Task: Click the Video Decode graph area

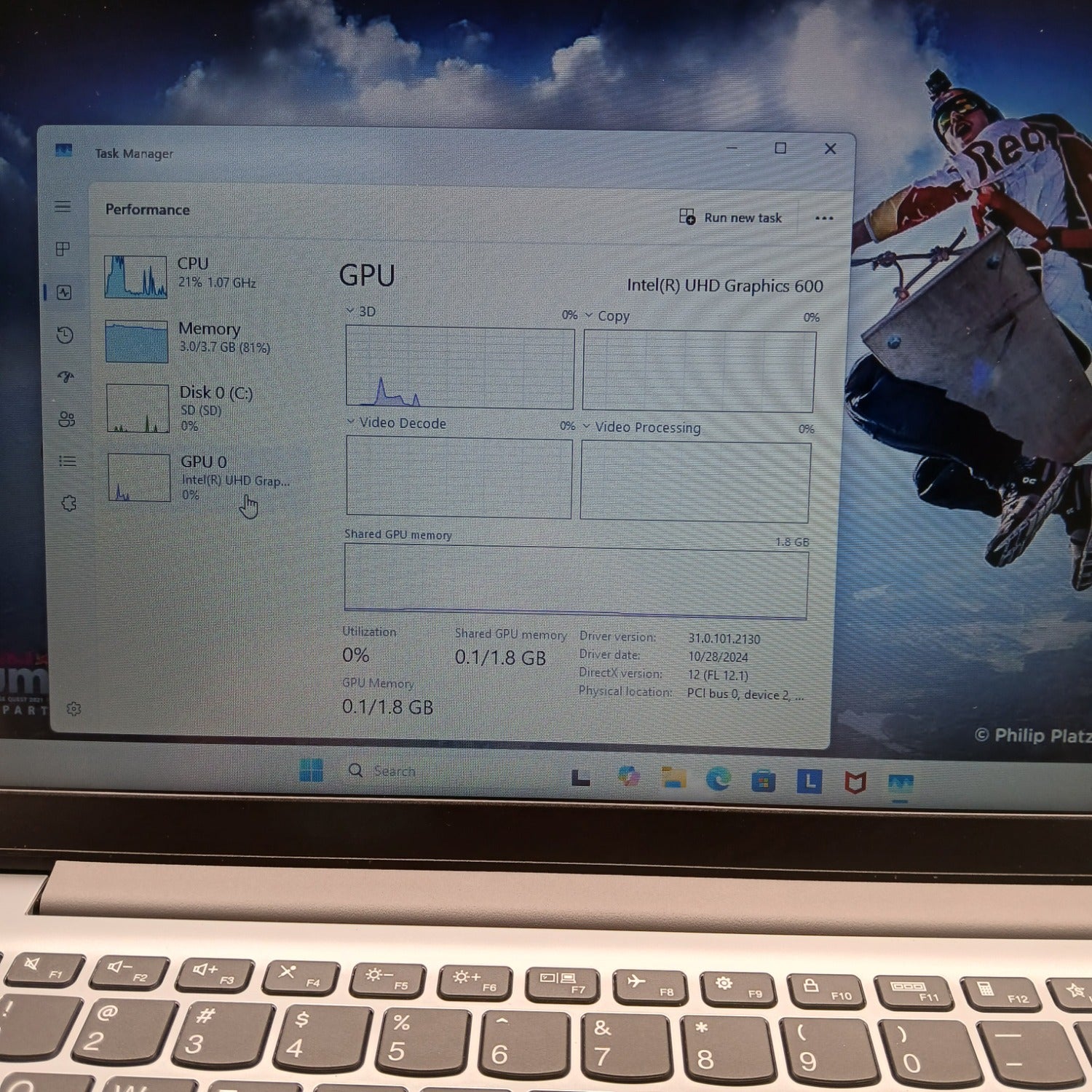Action: click(459, 477)
